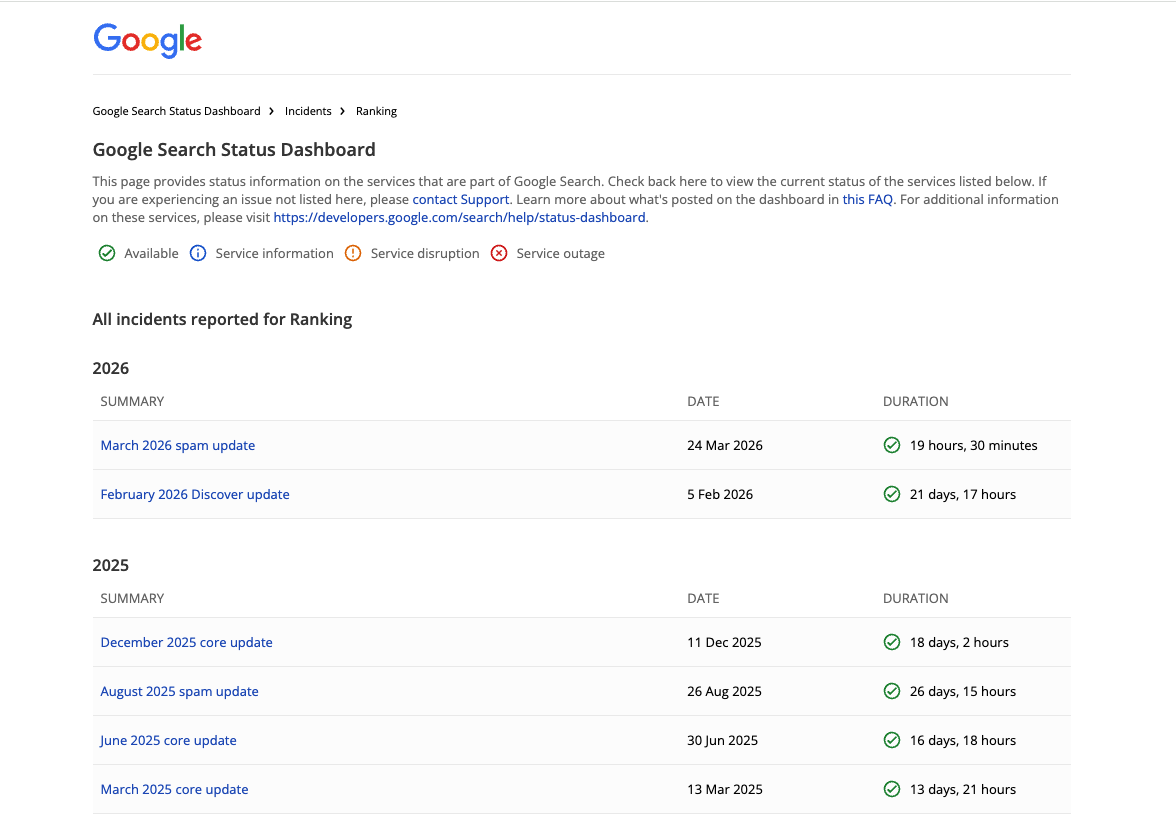Select Ranking in the breadcrumb trail
This screenshot has height=838, width=1176.
(376, 111)
